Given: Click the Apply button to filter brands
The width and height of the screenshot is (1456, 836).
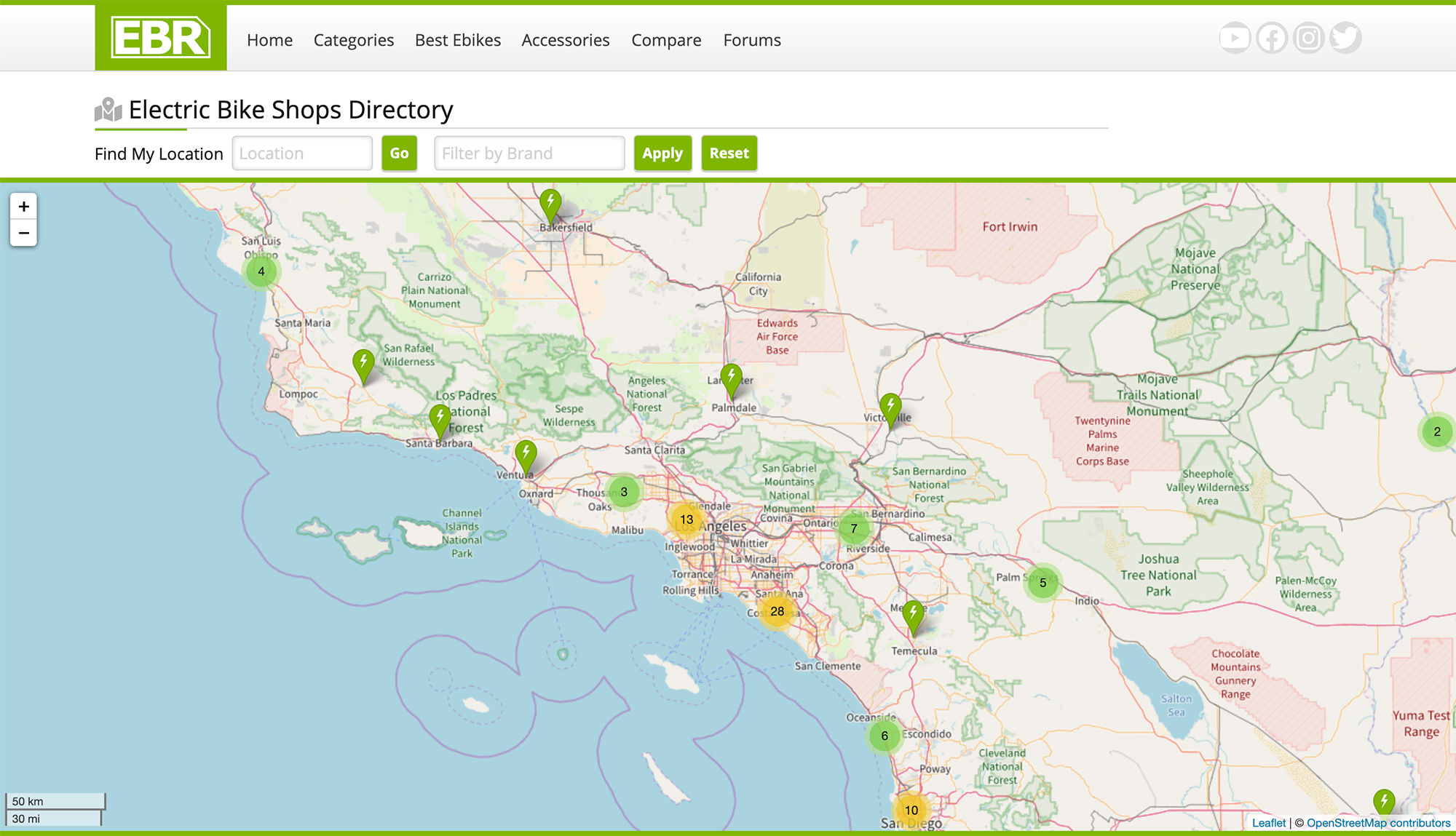Looking at the screenshot, I should [x=662, y=153].
